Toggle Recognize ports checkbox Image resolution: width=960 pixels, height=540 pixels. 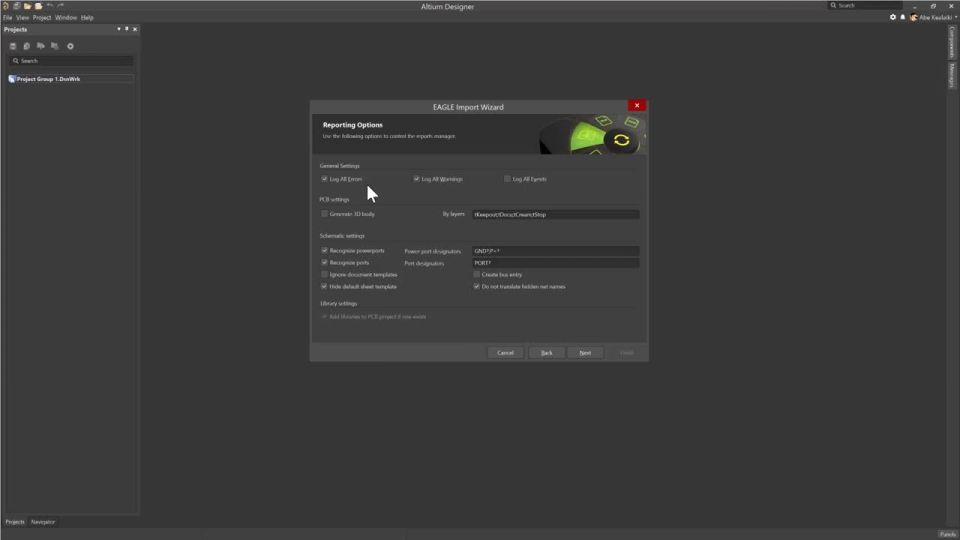tap(324, 262)
